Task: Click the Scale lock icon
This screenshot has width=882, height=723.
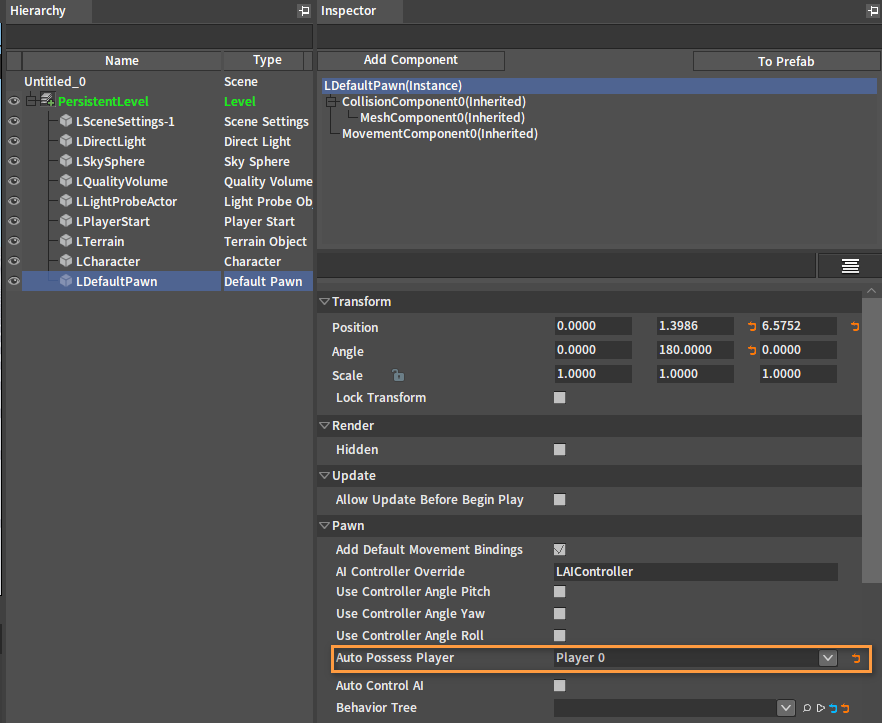Action: click(398, 375)
